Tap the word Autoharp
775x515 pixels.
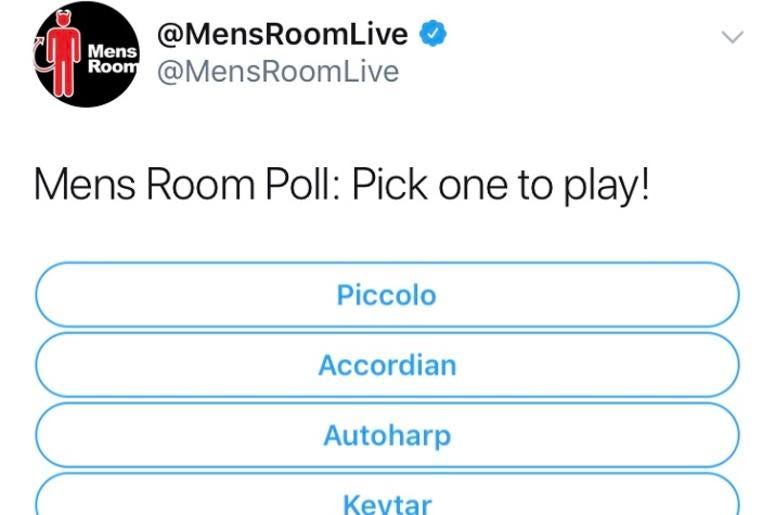coord(387,436)
